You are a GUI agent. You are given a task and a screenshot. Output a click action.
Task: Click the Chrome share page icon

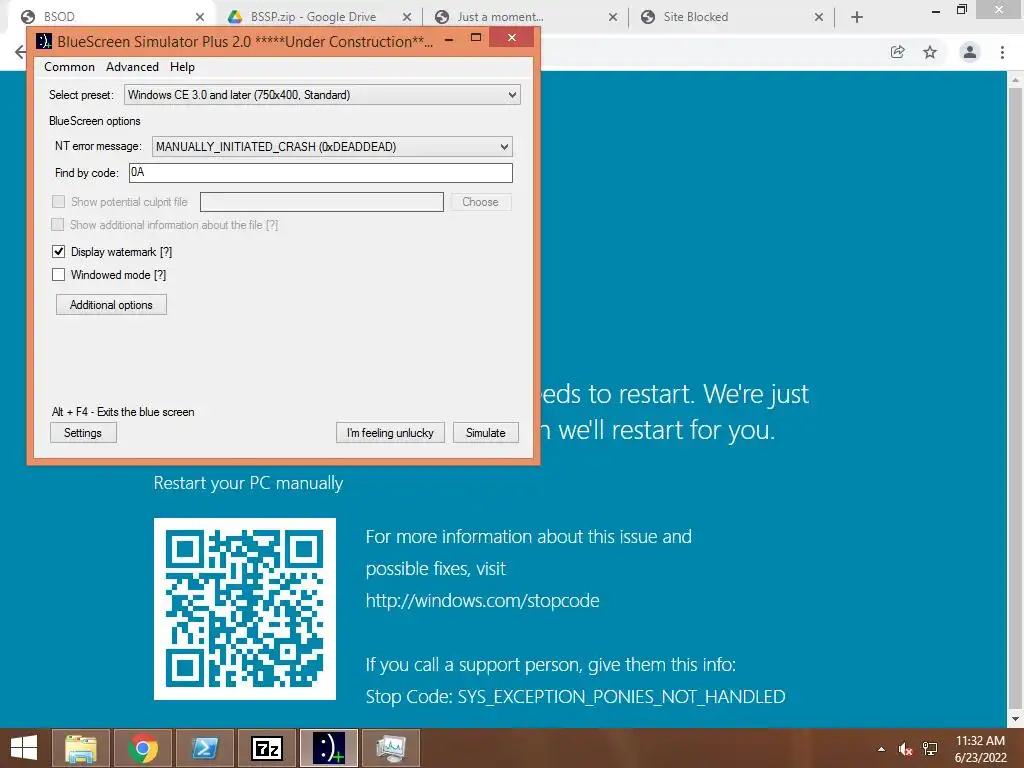898,52
